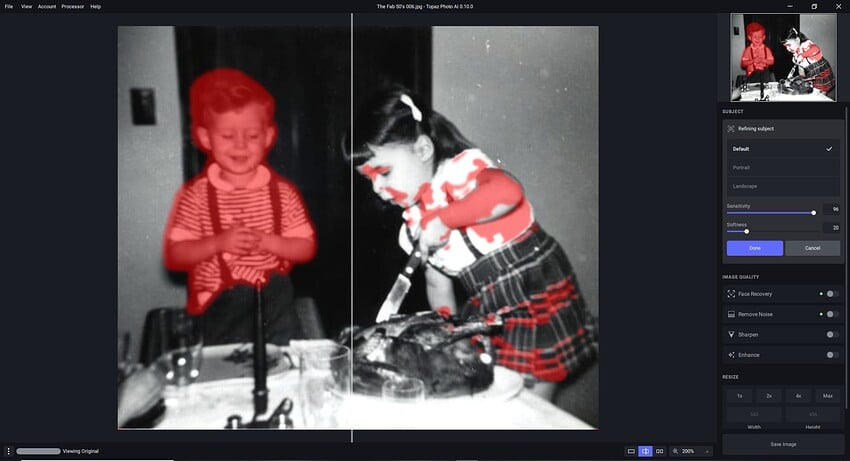The image size is (850, 461).
Task: Enable the Face Recovery toggle
Action: 832,294
